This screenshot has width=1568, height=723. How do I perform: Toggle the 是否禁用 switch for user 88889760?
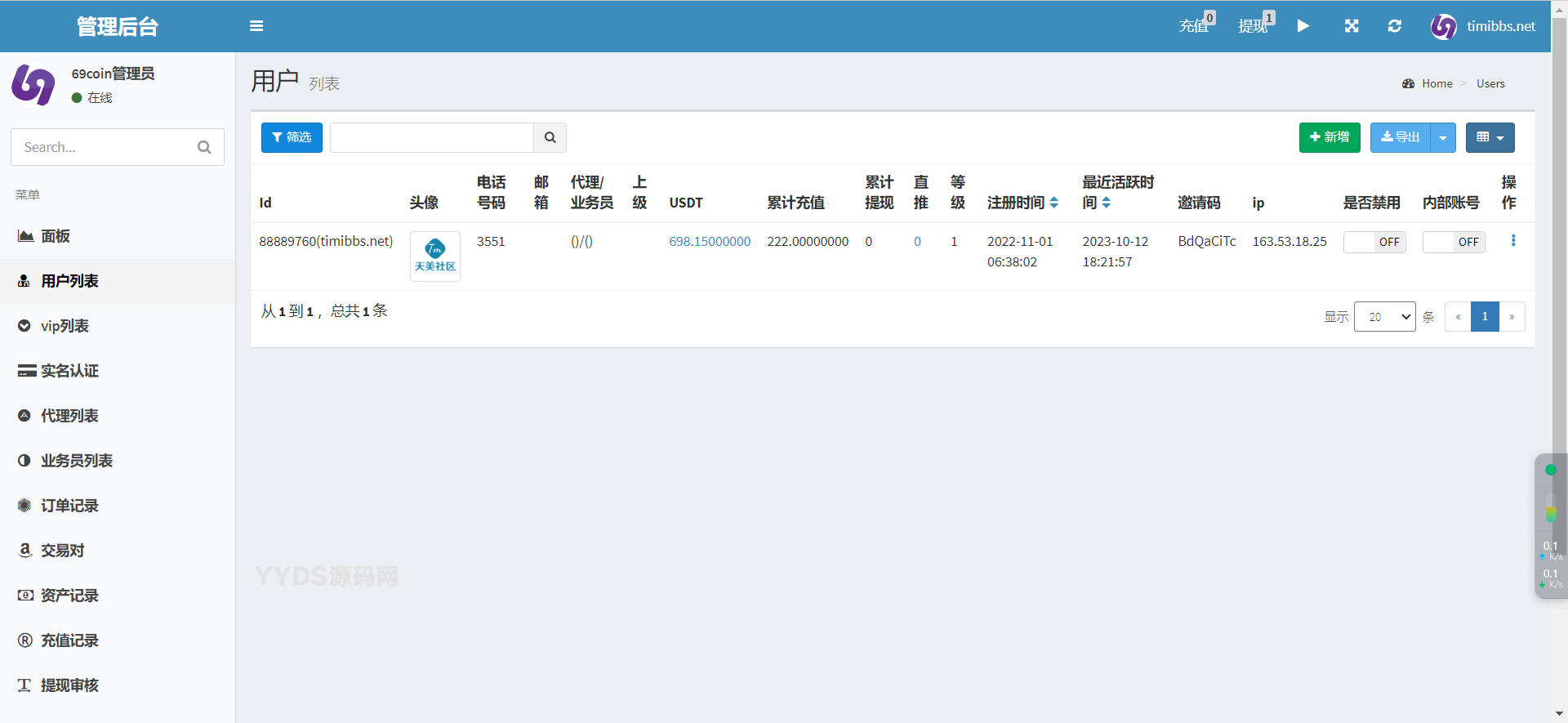tap(1374, 242)
